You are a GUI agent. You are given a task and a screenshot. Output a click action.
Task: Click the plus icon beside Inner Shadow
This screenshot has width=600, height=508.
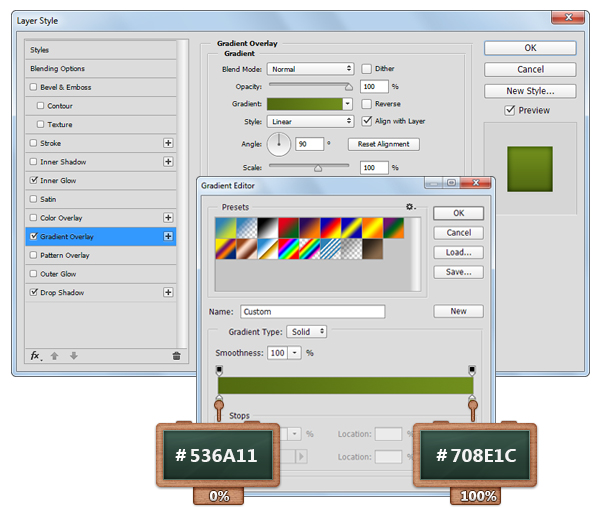[168, 162]
